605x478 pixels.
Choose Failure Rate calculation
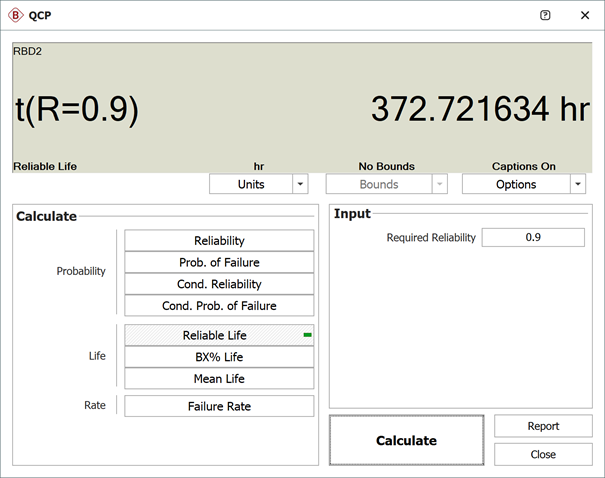pos(219,406)
